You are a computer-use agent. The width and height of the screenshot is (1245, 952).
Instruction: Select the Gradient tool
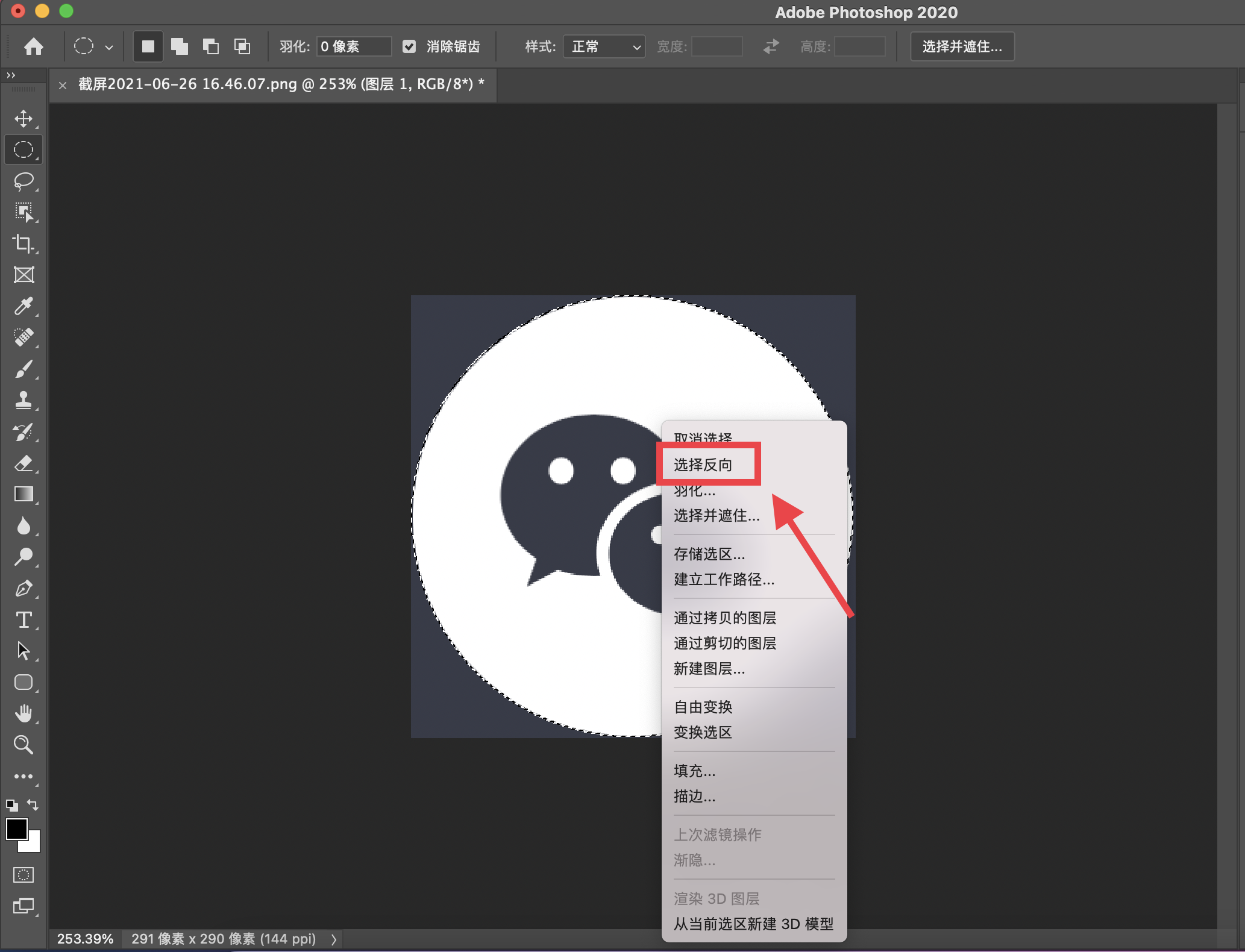(x=24, y=494)
